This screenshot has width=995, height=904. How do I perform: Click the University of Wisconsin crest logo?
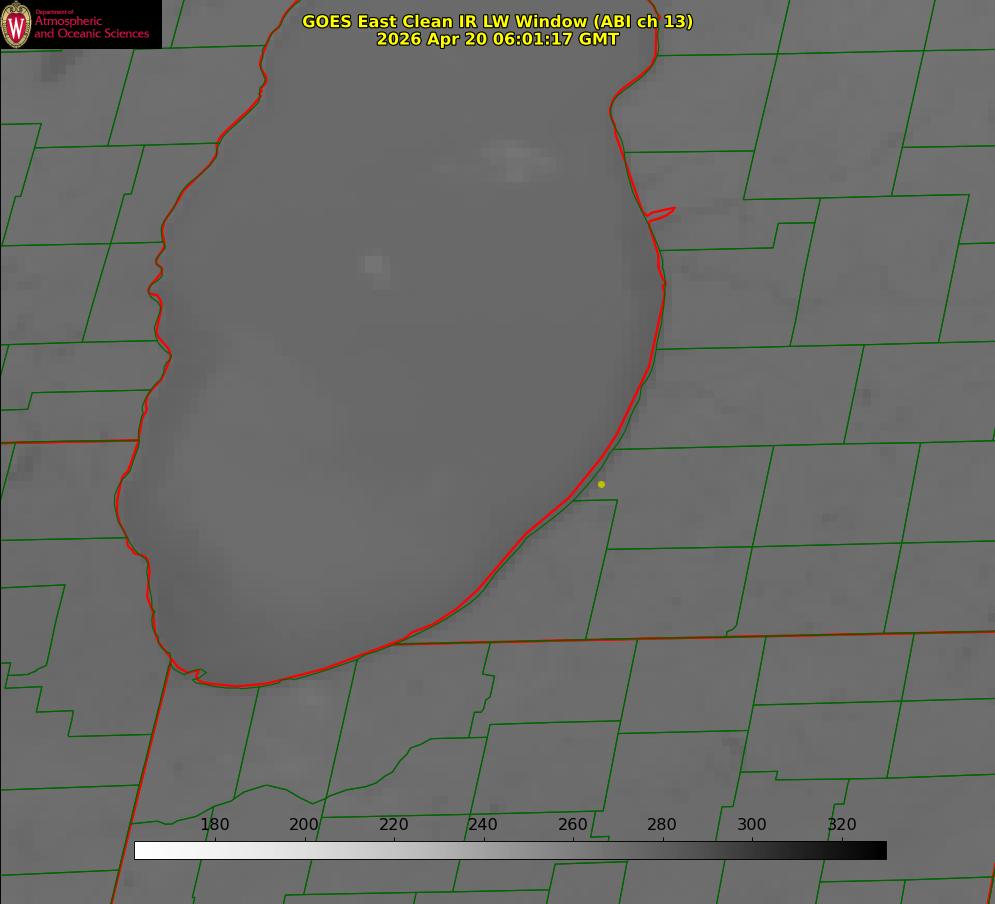coord(16,24)
